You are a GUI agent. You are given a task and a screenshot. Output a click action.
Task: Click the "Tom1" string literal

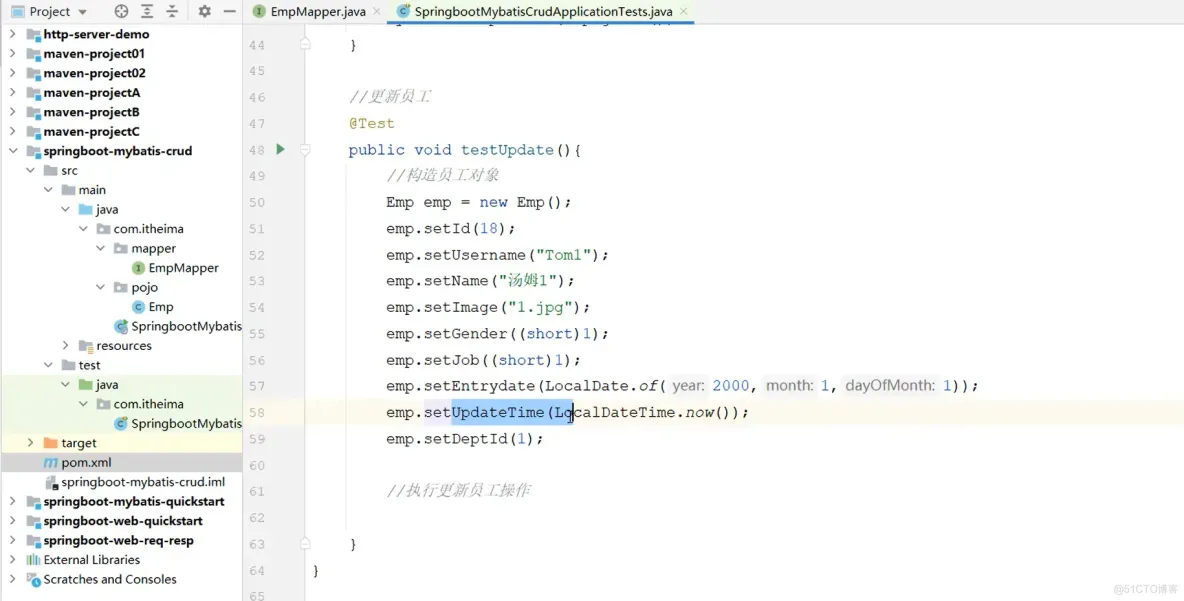563,254
